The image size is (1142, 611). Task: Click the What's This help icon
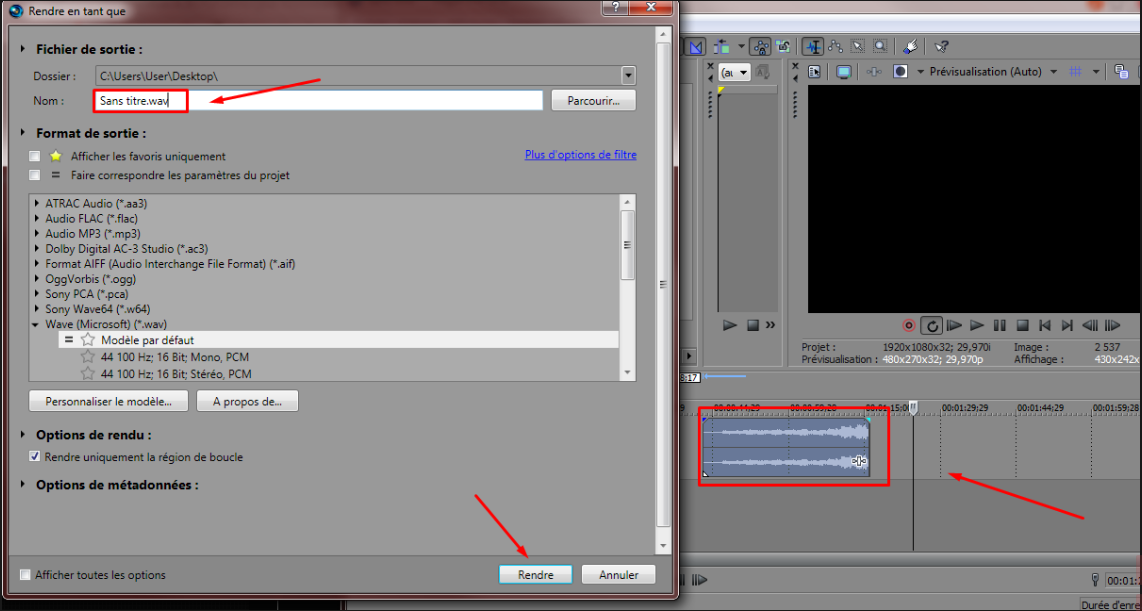(940, 46)
